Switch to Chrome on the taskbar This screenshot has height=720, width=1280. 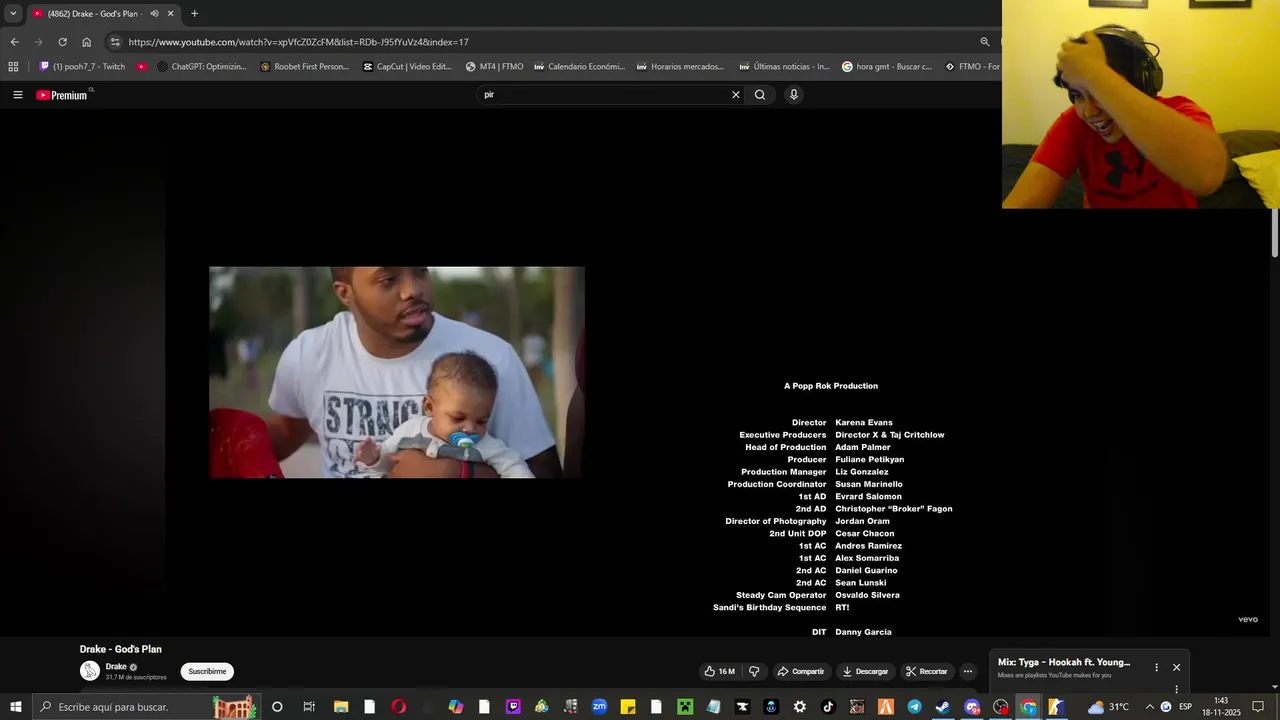coord(1028,707)
